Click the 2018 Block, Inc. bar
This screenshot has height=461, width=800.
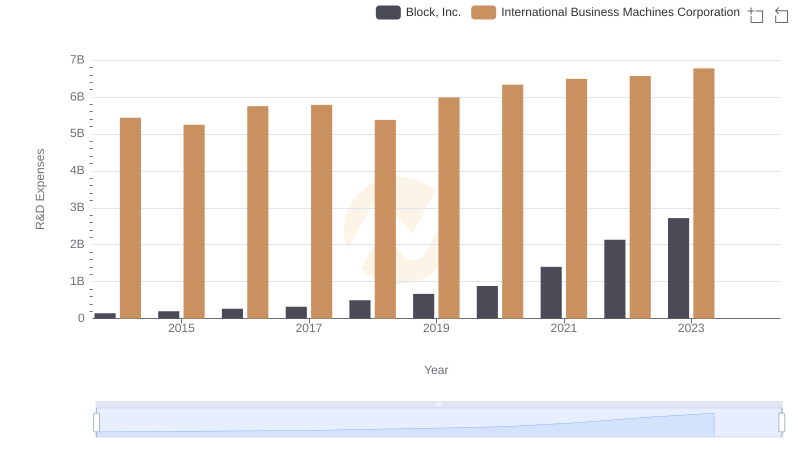coord(360,309)
